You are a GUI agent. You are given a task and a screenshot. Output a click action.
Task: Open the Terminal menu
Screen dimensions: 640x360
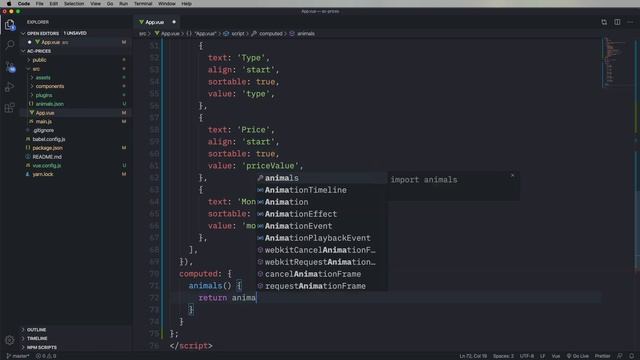(143, 4)
